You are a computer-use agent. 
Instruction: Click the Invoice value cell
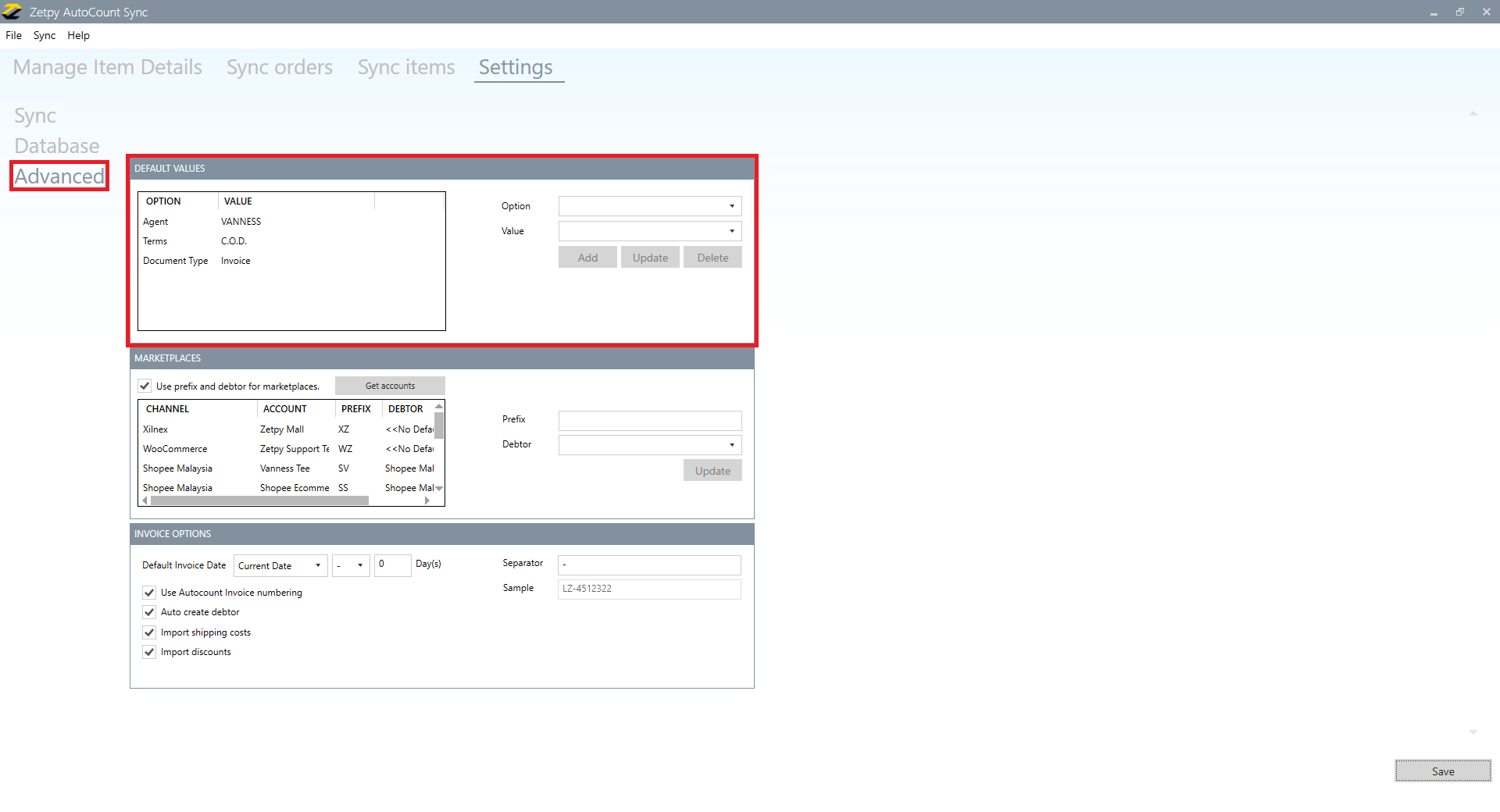[x=235, y=261]
